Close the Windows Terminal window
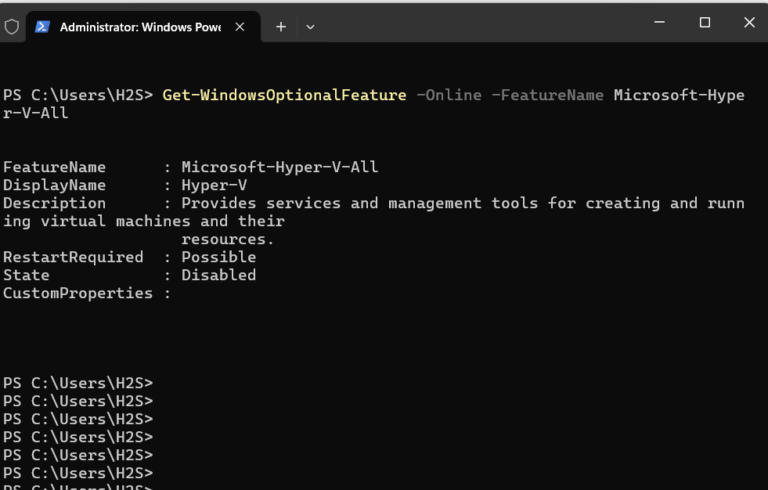Viewport: 768px width, 490px height. [x=749, y=22]
